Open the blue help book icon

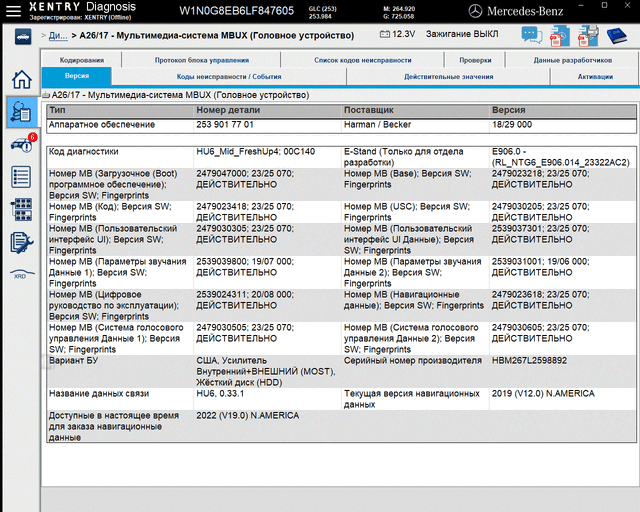pyautogui.click(x=617, y=35)
